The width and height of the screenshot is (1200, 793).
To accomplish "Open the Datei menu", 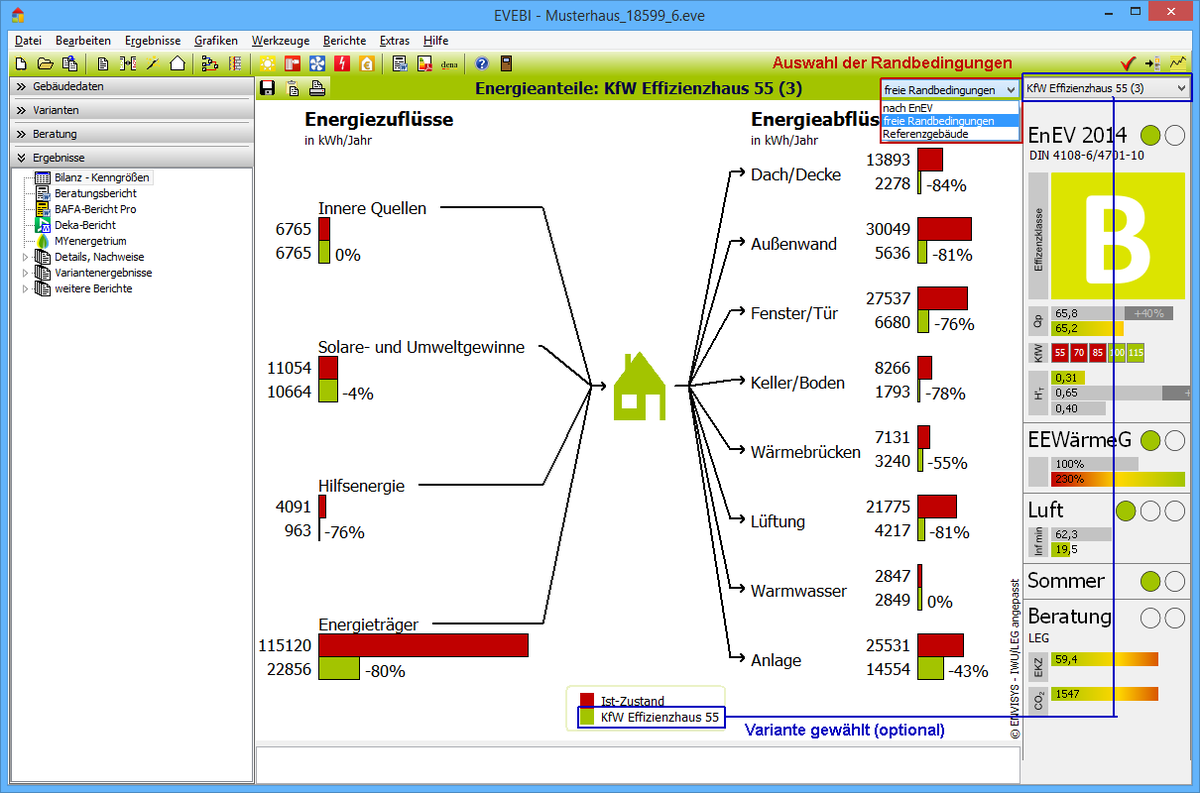I will pyautogui.click(x=29, y=41).
